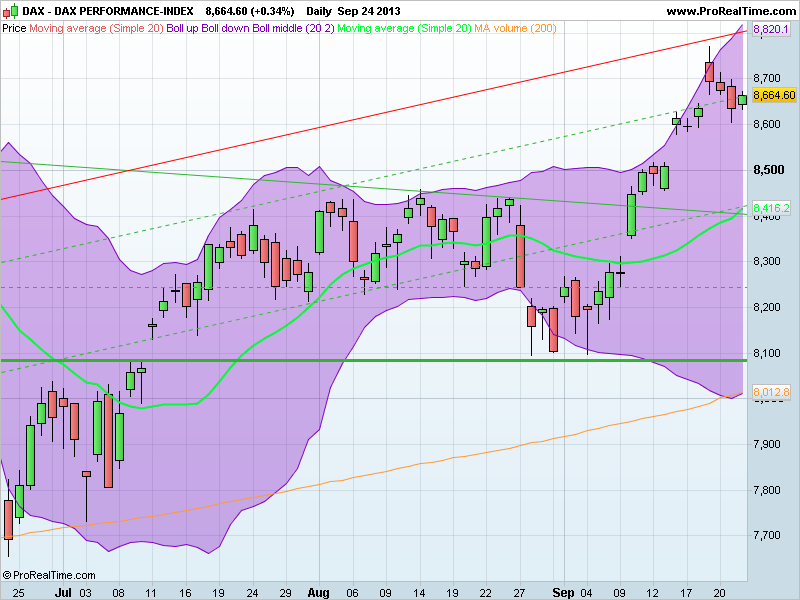Click the 7,700 price axis label
Screen dimensions: 800x600
coord(767,535)
